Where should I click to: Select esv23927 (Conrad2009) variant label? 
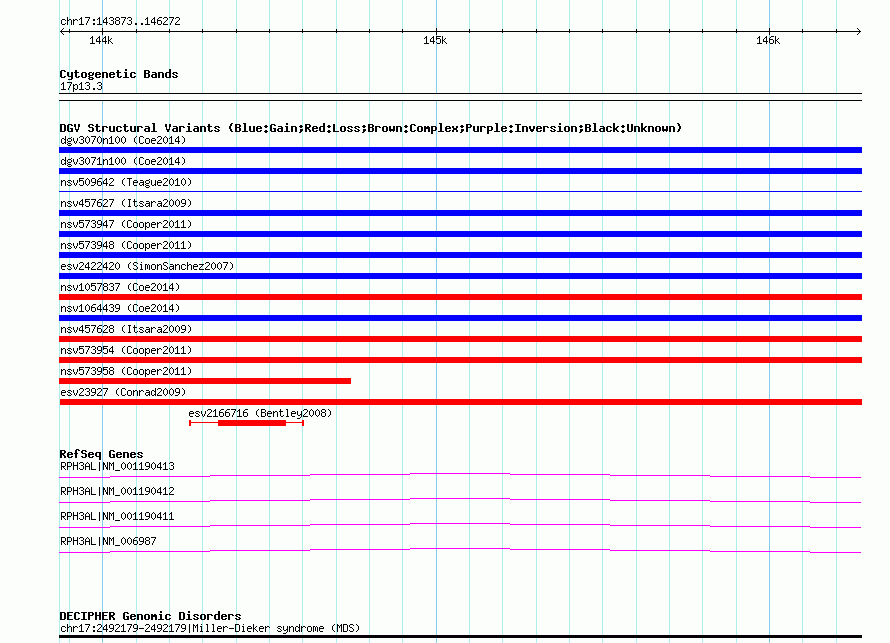(x=123, y=392)
